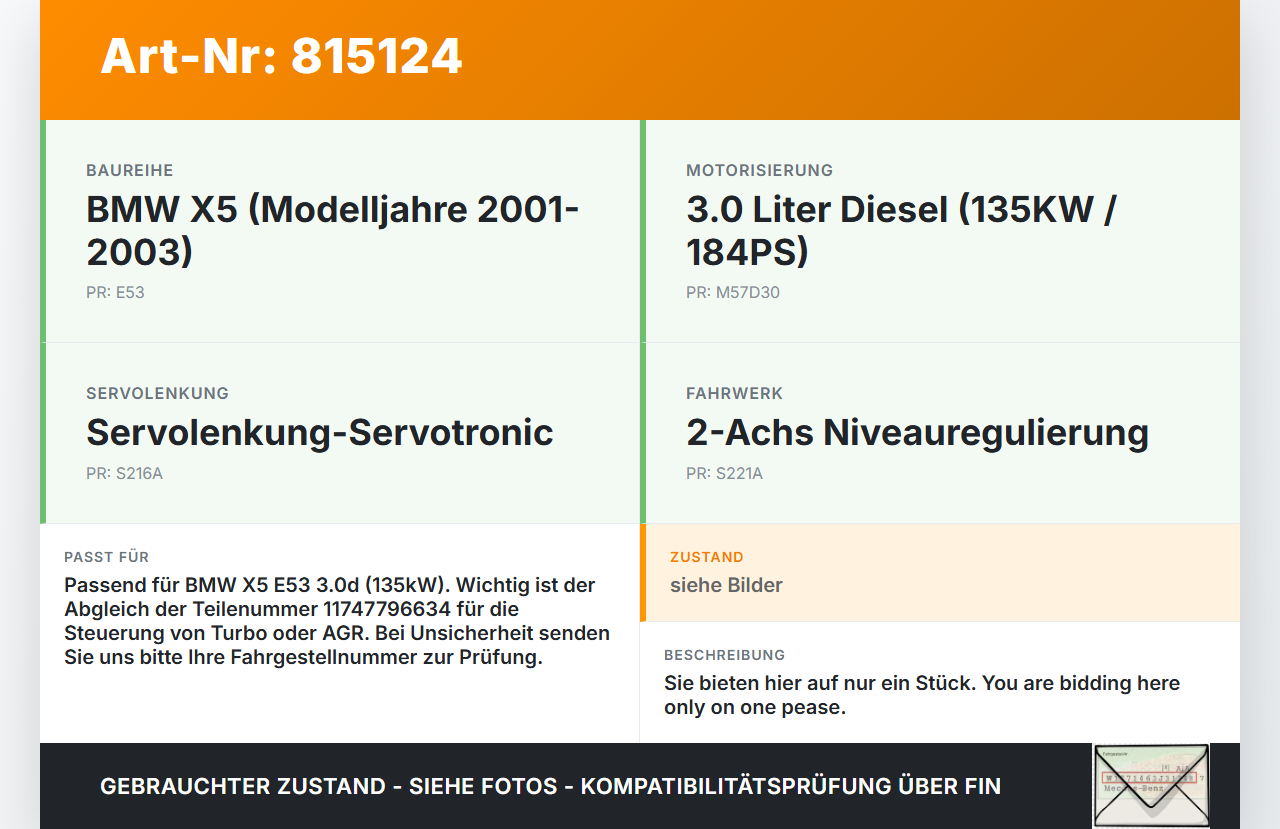Select the 'siehe Bilder' condition text

point(726,585)
